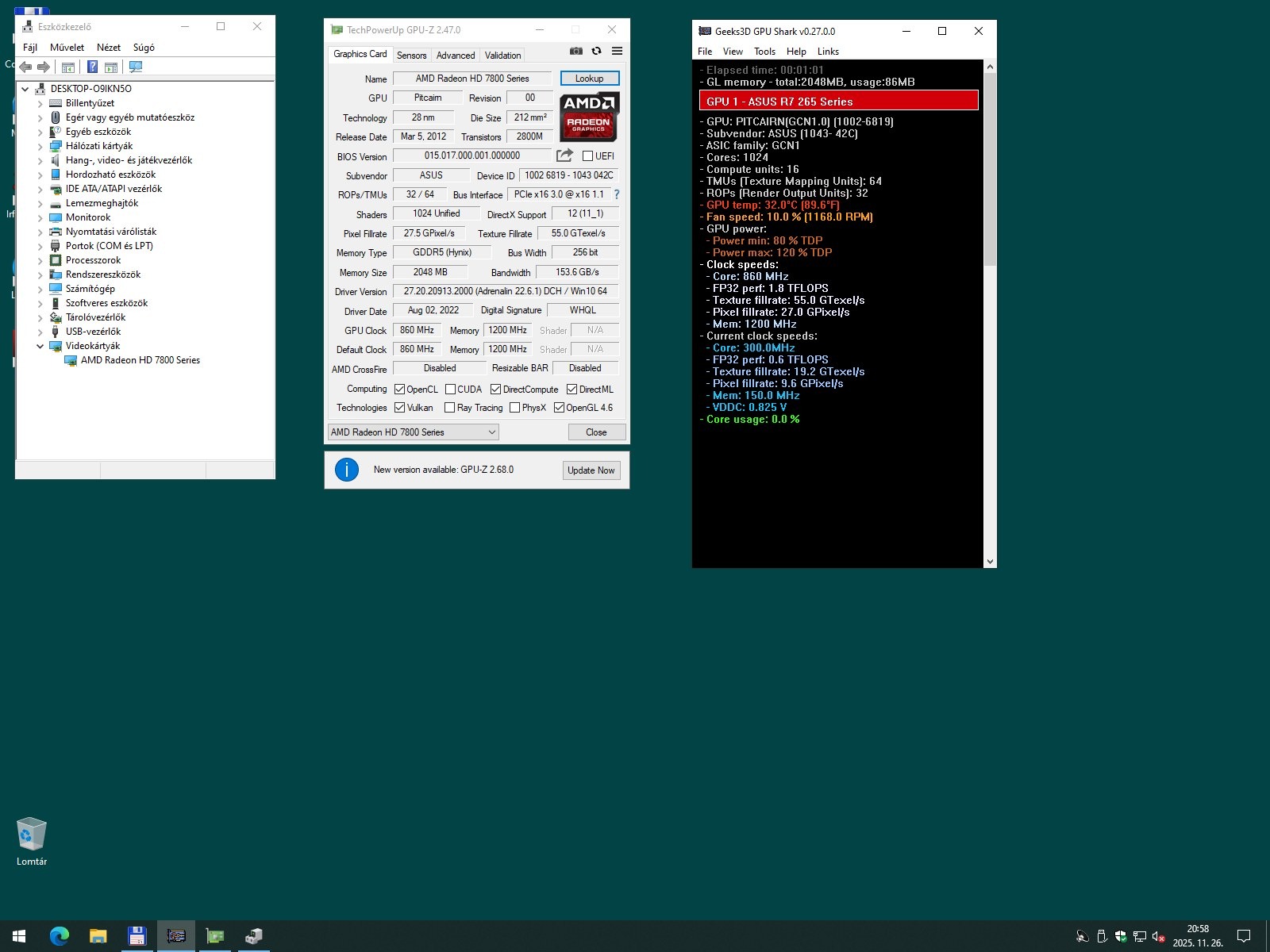Open the Nézet menu
This screenshot has height=952, width=1270.
tap(109, 48)
